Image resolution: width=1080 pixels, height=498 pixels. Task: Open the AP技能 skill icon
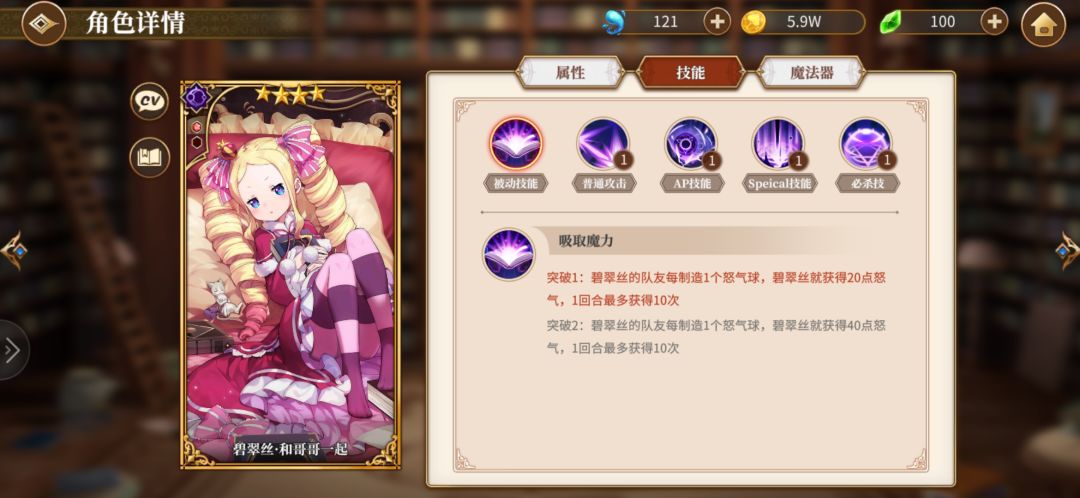pyautogui.click(x=692, y=144)
